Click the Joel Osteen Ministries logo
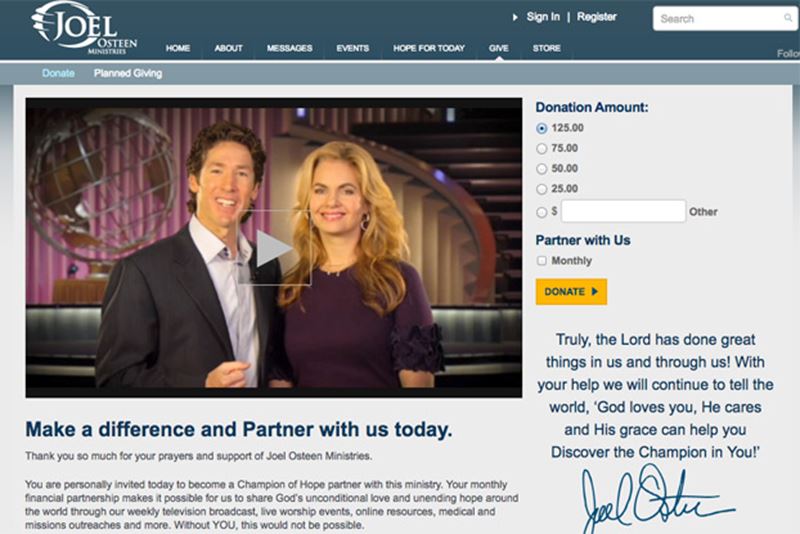 (84, 28)
